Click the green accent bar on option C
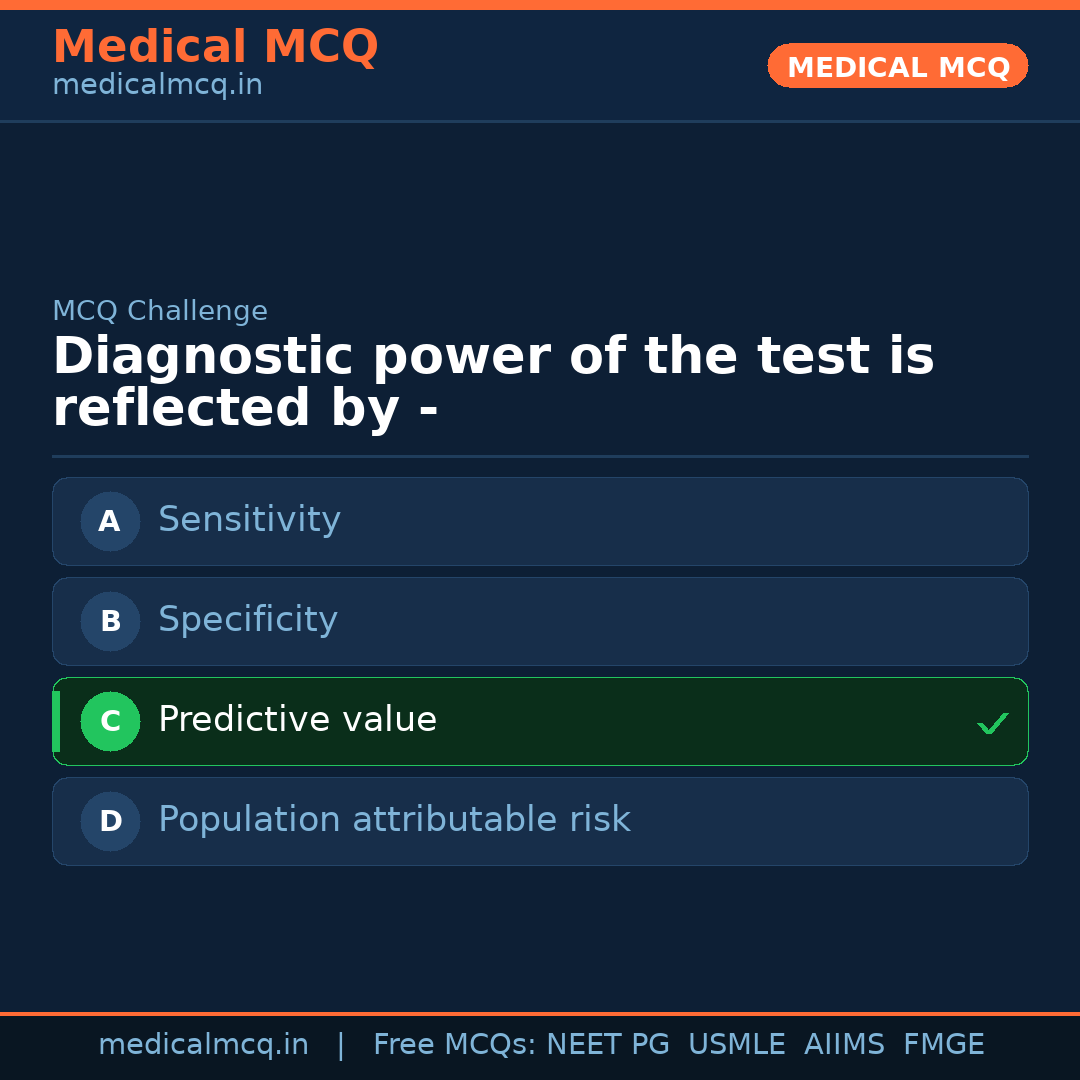The height and width of the screenshot is (1080, 1080). pyautogui.click(x=56, y=721)
